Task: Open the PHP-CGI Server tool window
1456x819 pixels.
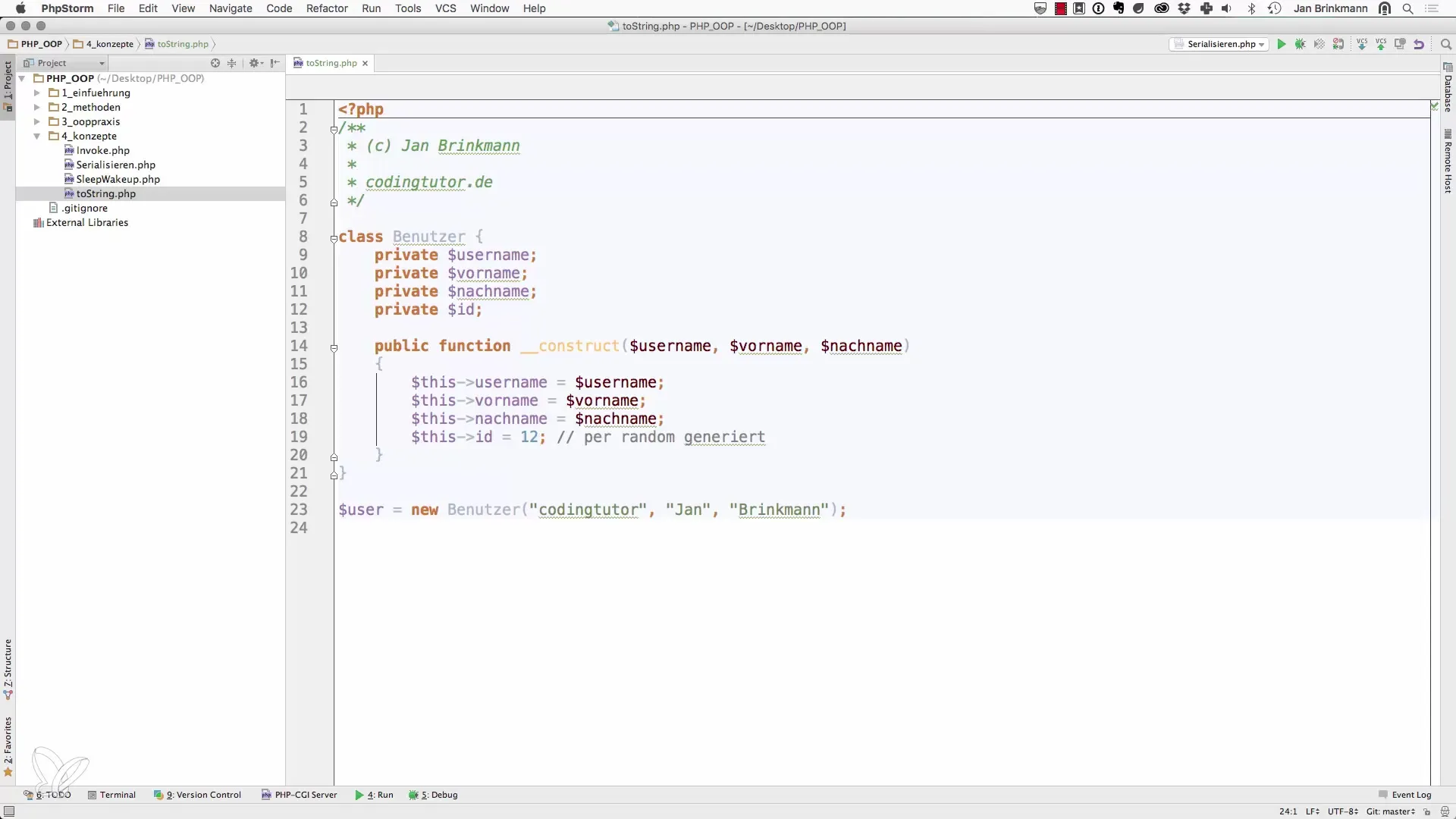Action: tap(299, 795)
